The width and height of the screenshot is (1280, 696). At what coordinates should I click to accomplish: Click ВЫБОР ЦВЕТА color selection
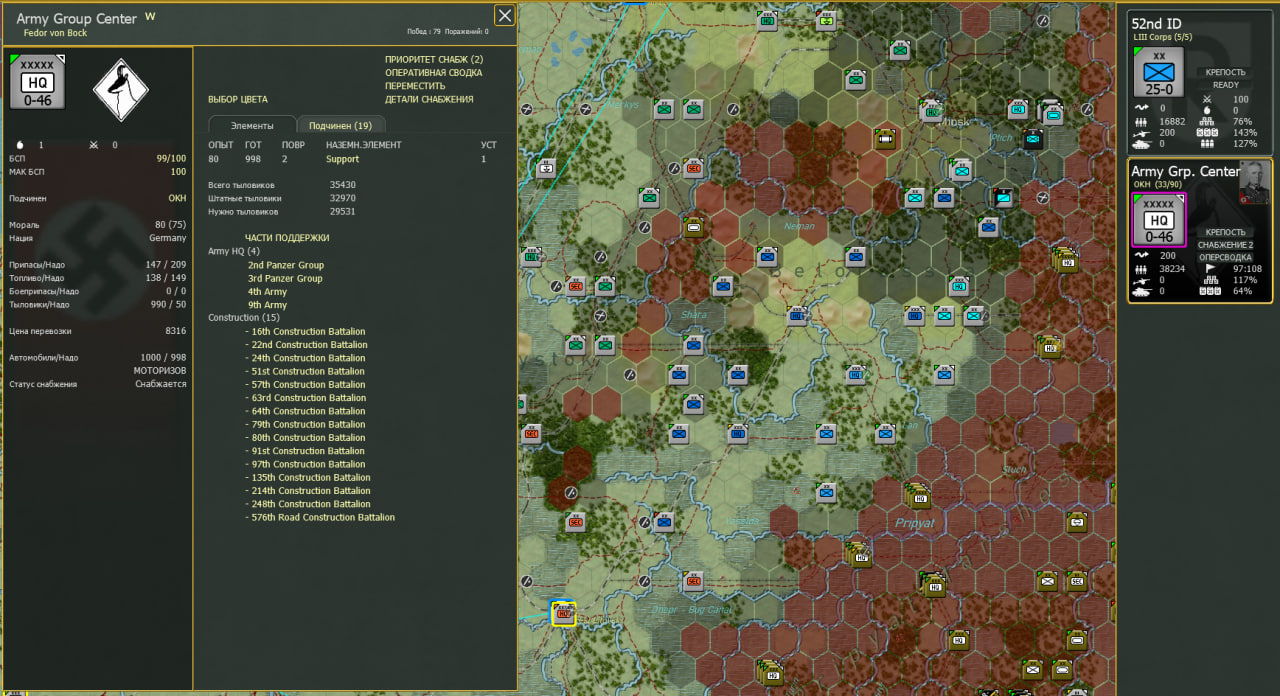tap(237, 99)
